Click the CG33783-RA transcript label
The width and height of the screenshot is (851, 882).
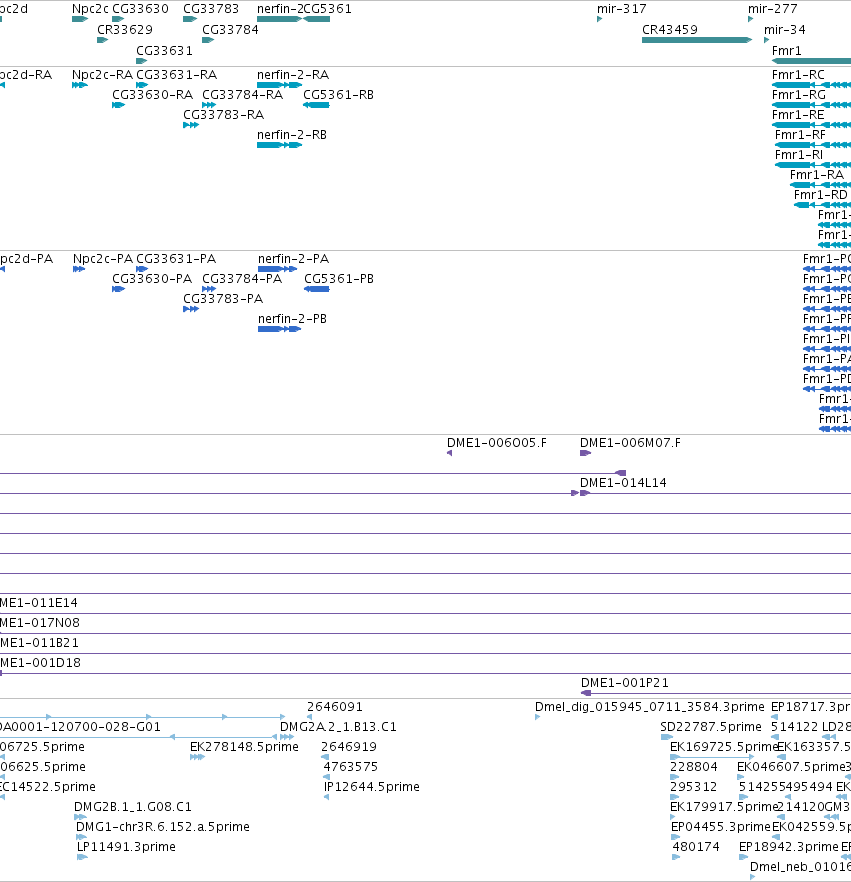click(x=223, y=115)
